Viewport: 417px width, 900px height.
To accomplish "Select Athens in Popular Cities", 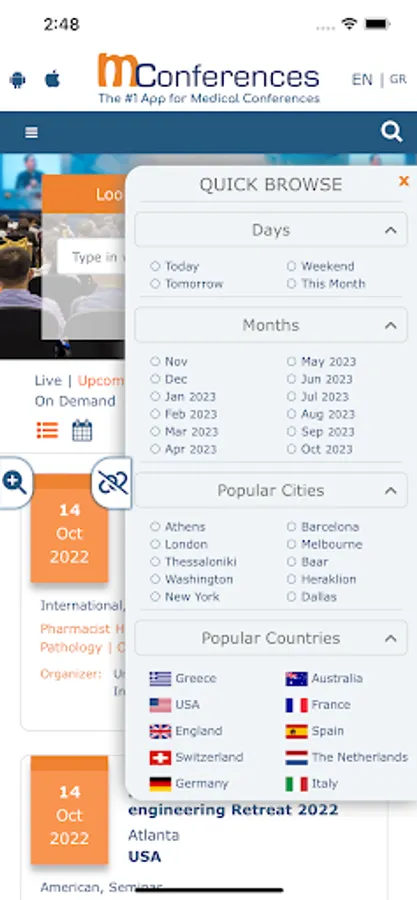I will [178, 527].
